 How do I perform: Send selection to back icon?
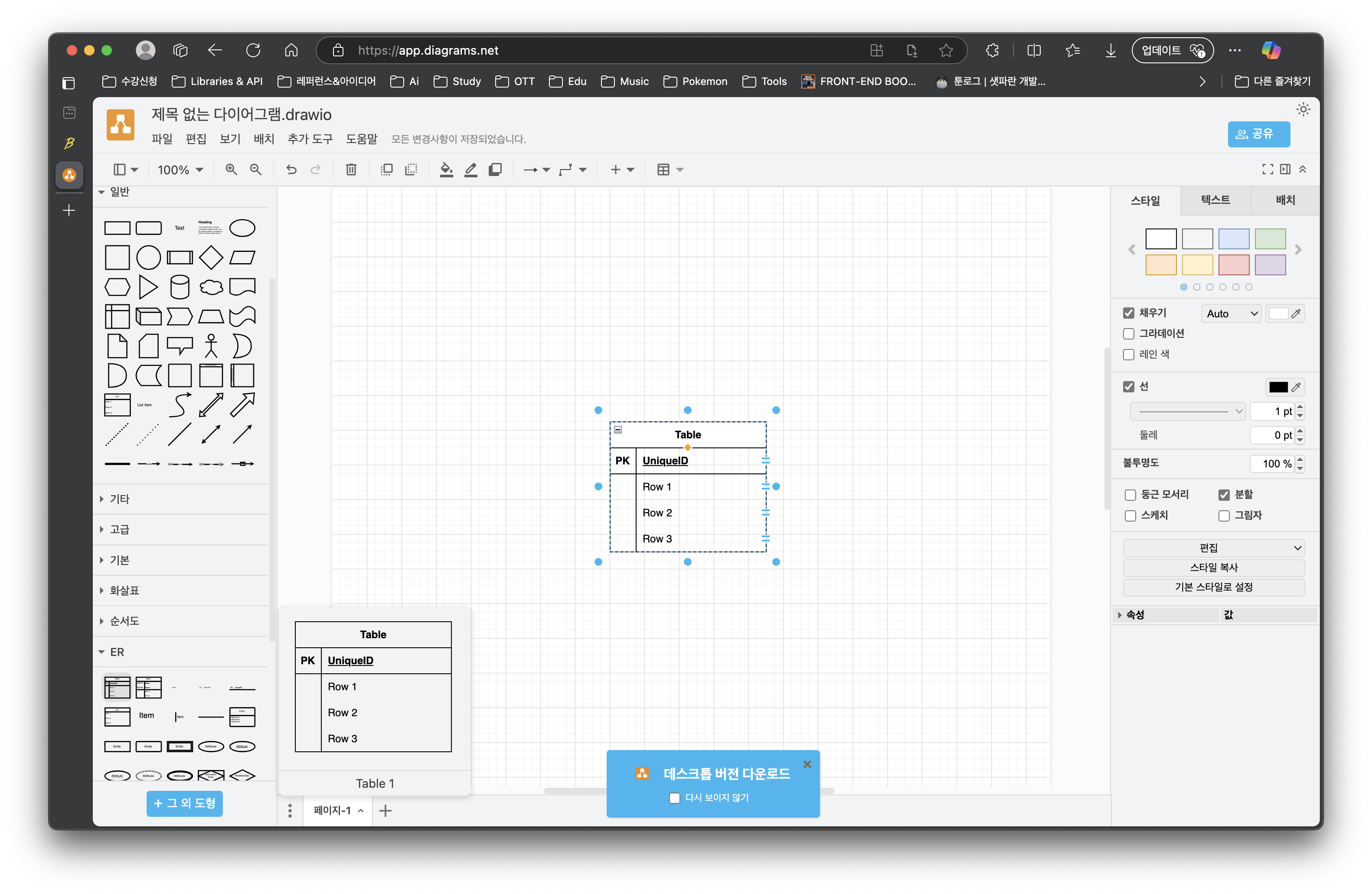[411, 170]
